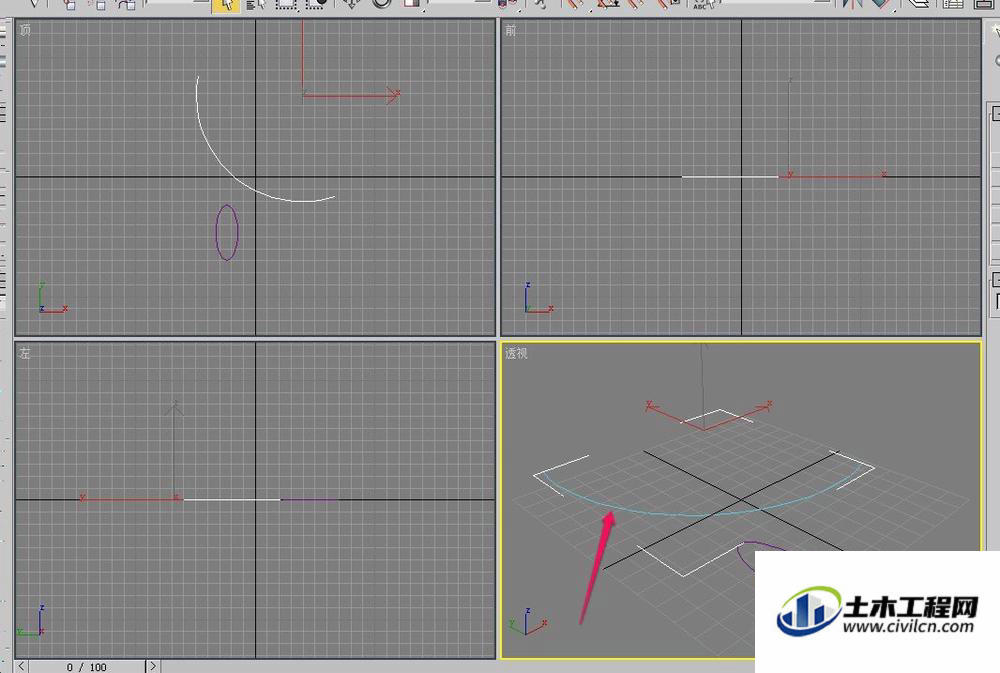
Task: Pick the Select and Move tool
Action: click(351, 4)
